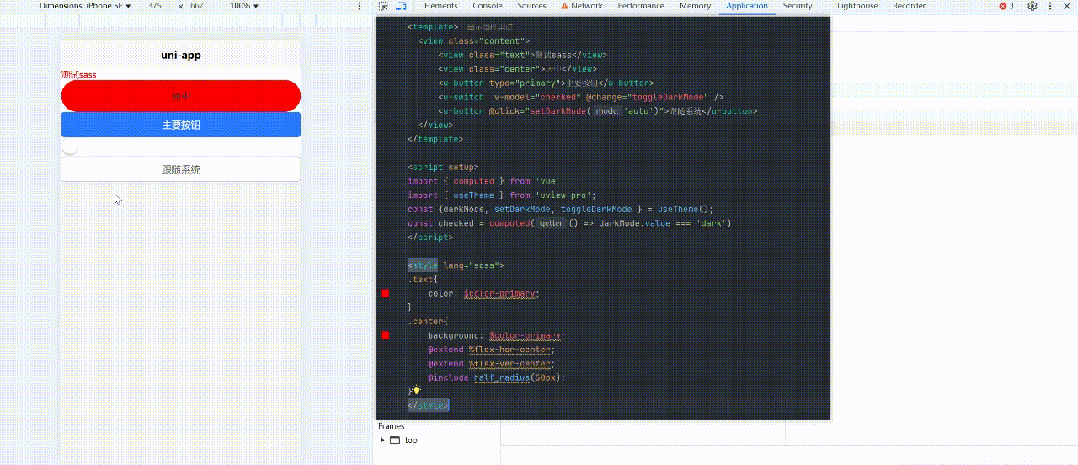Select the Frames section label
Viewport: 1078px width, 465px height.
click(391, 426)
